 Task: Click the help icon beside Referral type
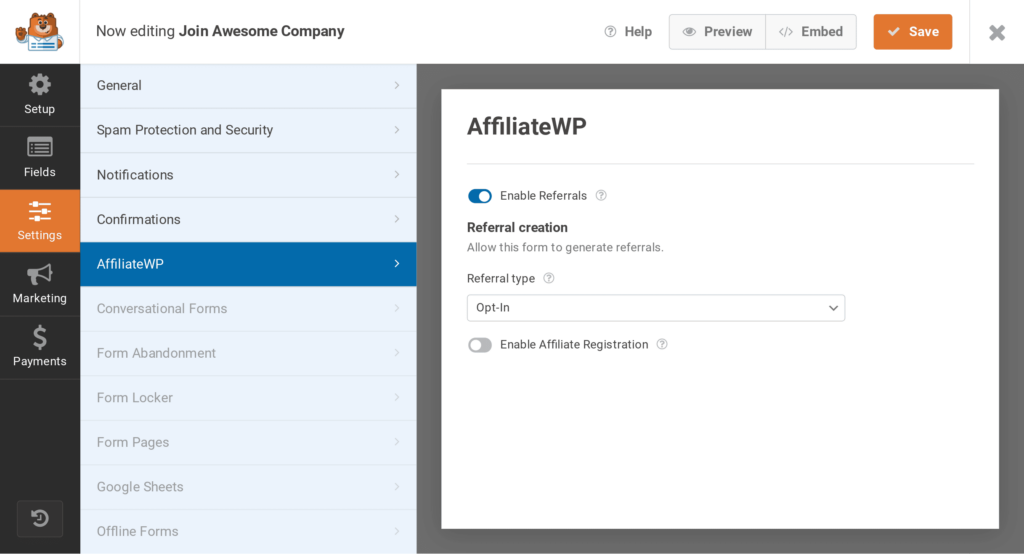click(549, 278)
